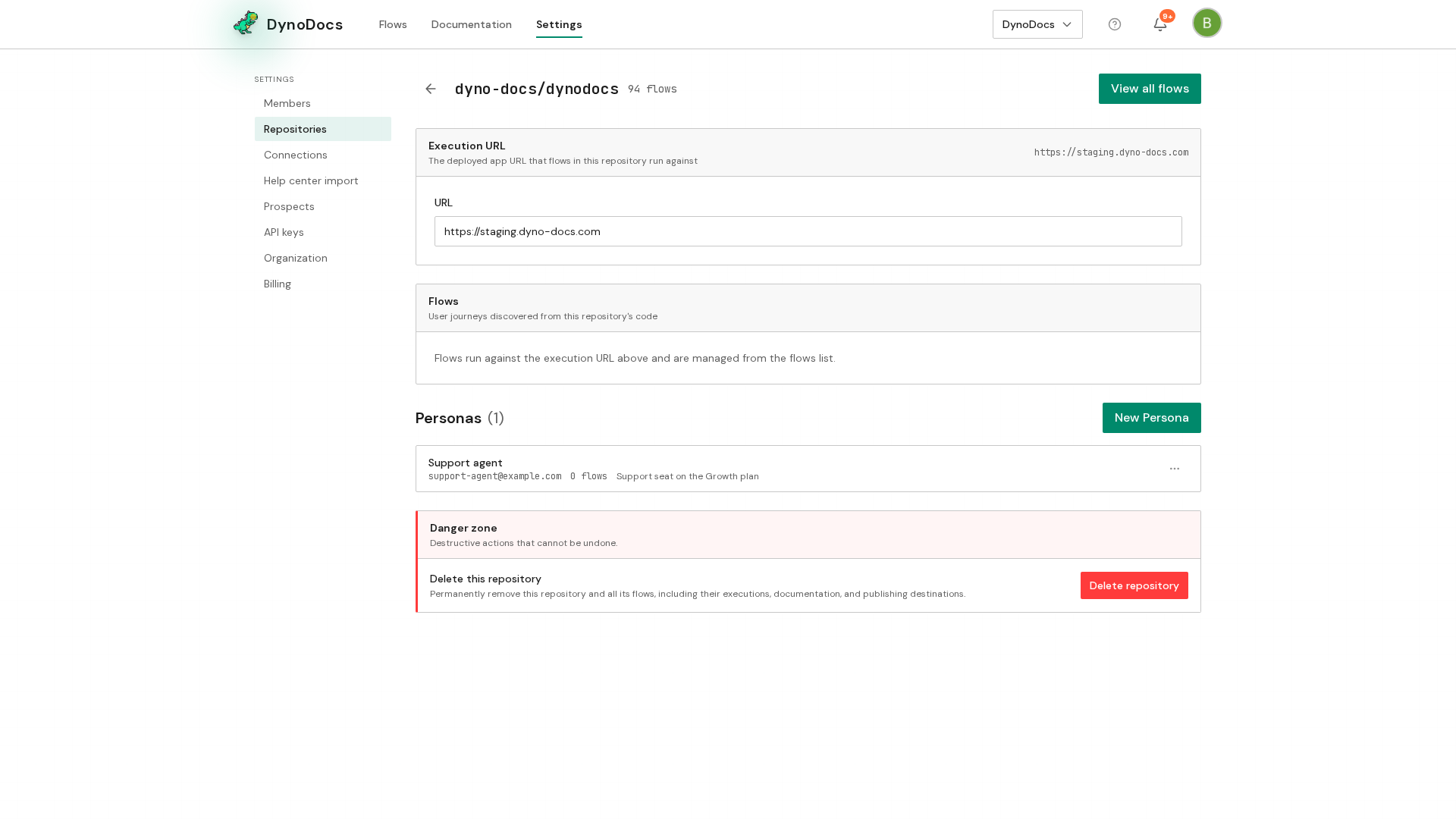Click the View all flows button
This screenshot has width=1456, height=819.
pos(1150,89)
